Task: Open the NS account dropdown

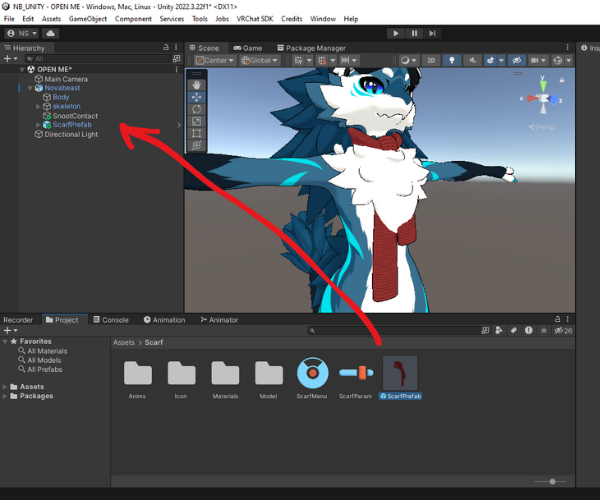Action: tap(22, 33)
